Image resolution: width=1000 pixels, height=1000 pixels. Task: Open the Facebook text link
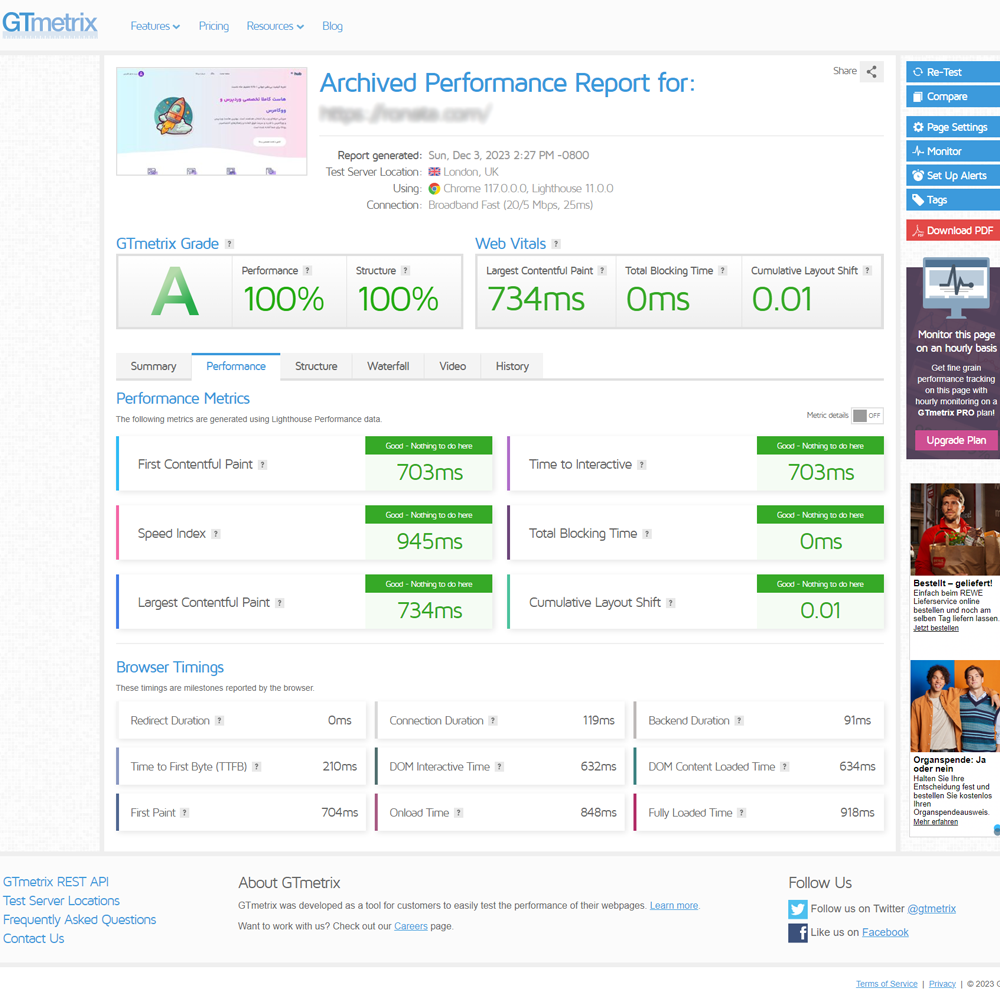tap(885, 932)
